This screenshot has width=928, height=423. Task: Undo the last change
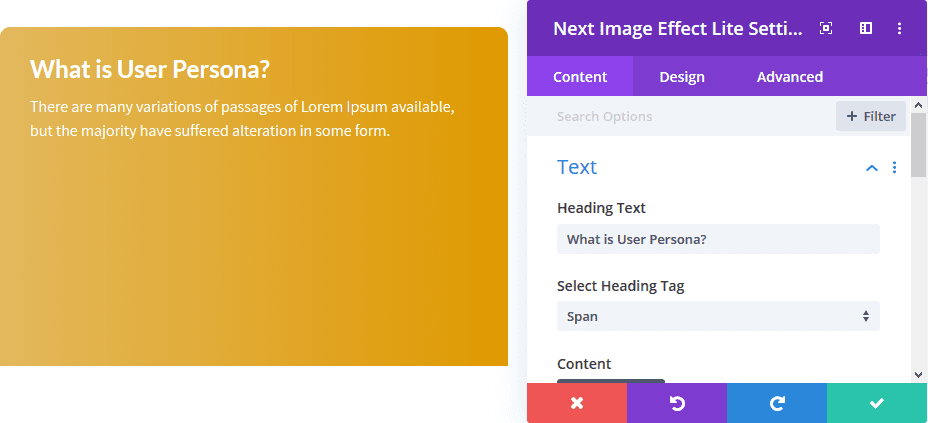click(x=677, y=403)
